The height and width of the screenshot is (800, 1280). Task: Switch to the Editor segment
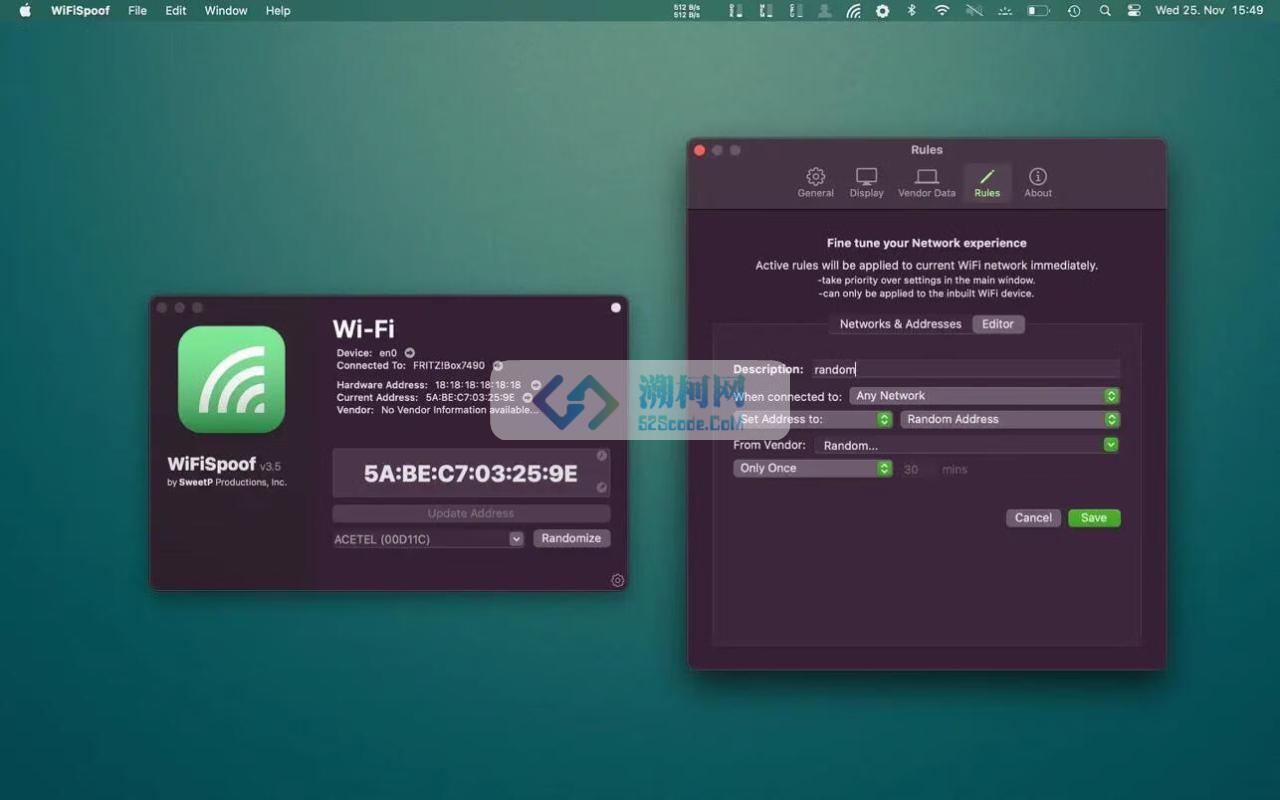pyautogui.click(x=998, y=324)
